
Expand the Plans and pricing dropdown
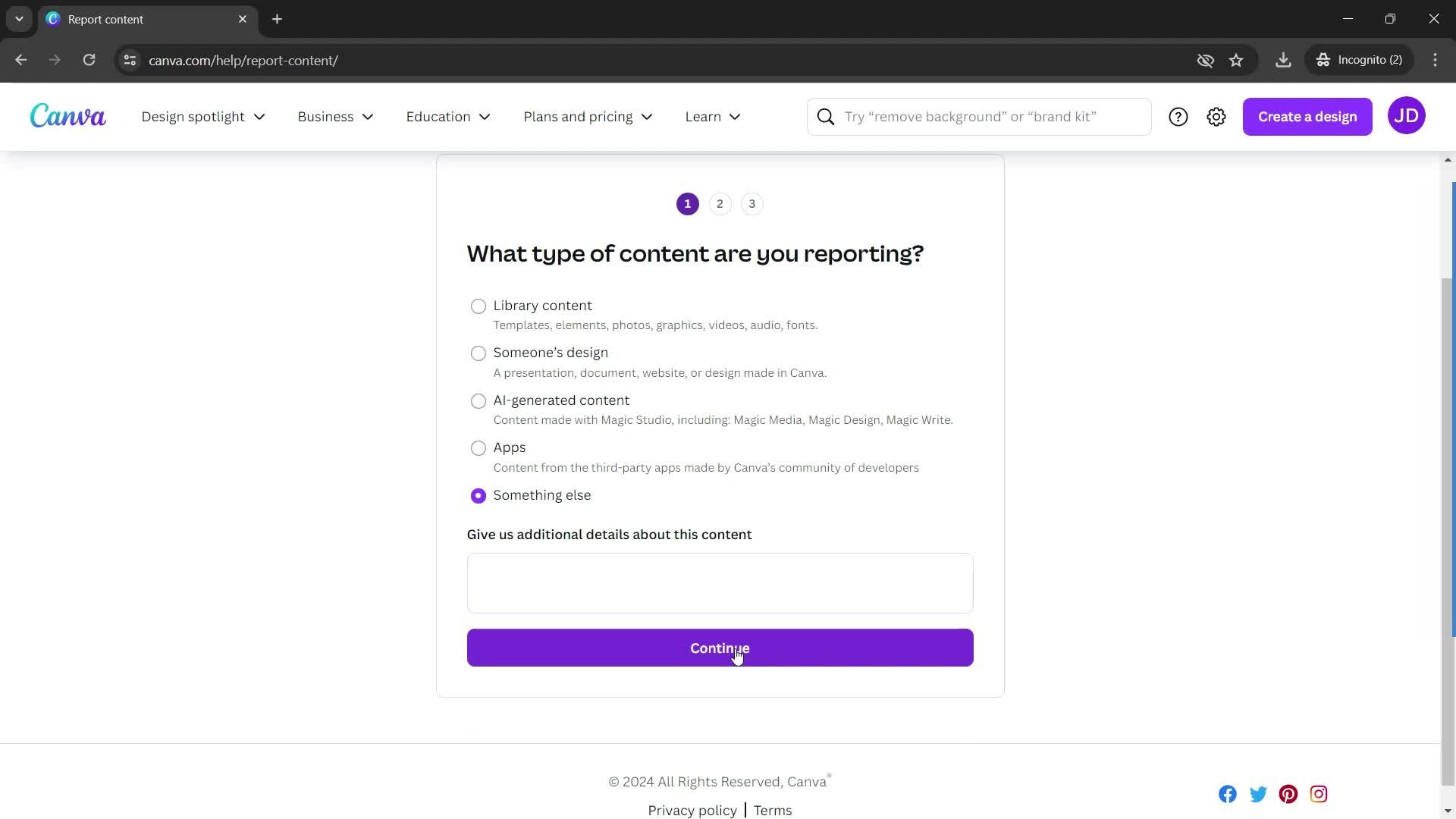587,116
